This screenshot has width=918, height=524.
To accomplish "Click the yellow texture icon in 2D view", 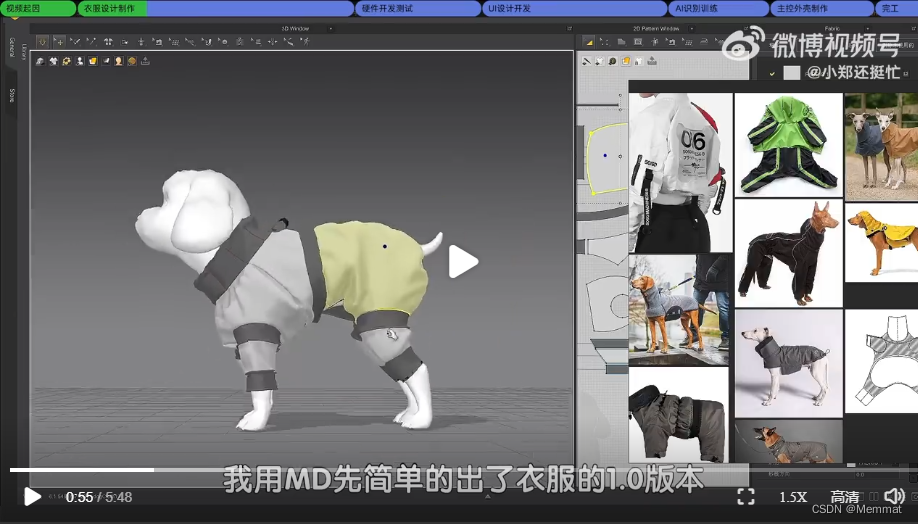I will 626,61.
